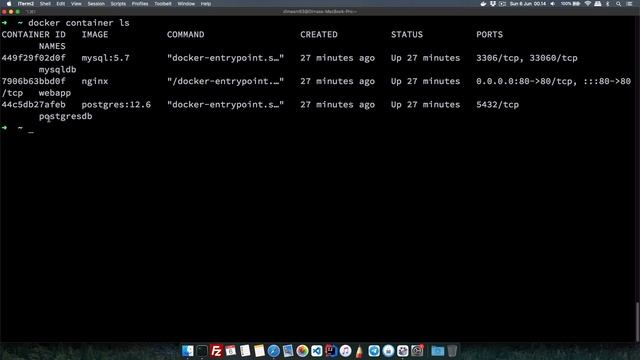Click the 5432/tcp port text
The image size is (640, 360).
(x=498, y=104)
